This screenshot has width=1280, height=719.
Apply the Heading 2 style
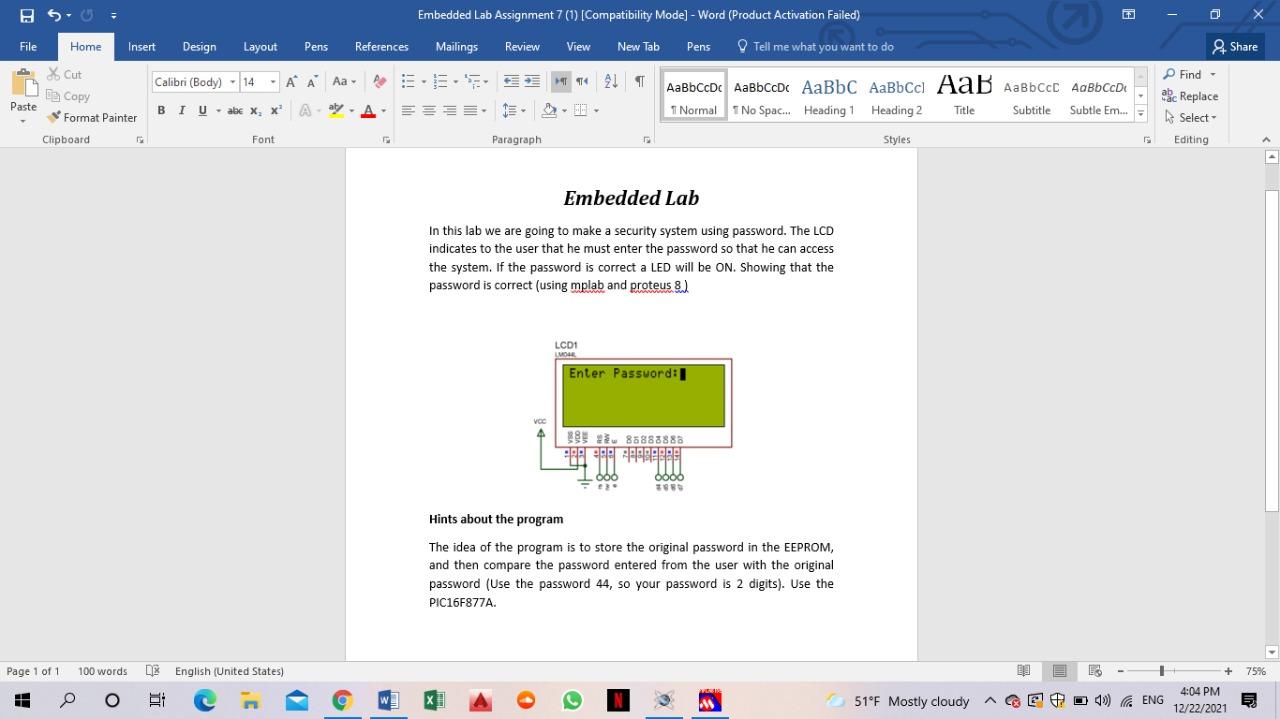pos(897,96)
